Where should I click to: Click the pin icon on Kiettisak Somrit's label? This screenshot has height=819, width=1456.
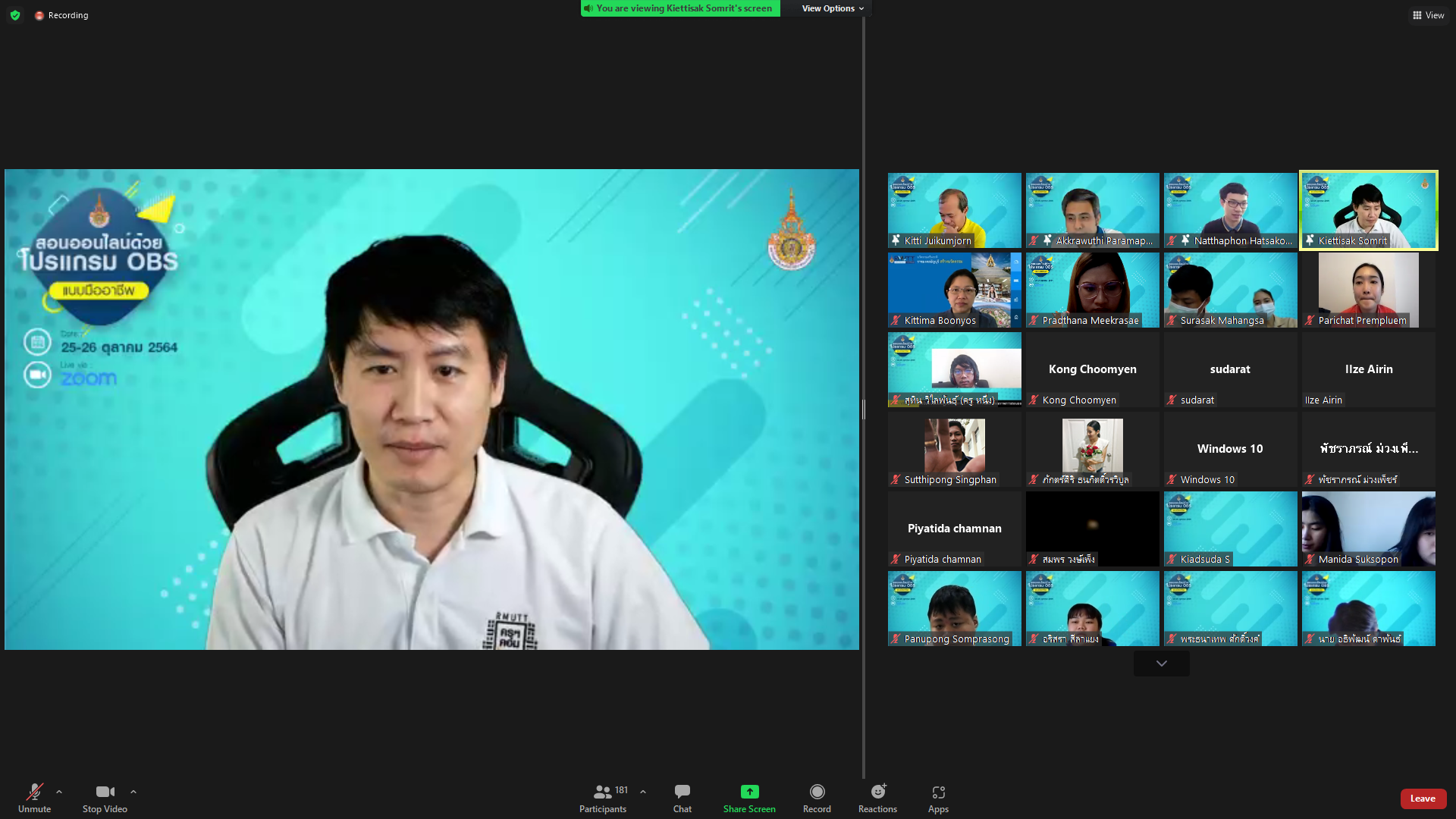pyautogui.click(x=1310, y=240)
